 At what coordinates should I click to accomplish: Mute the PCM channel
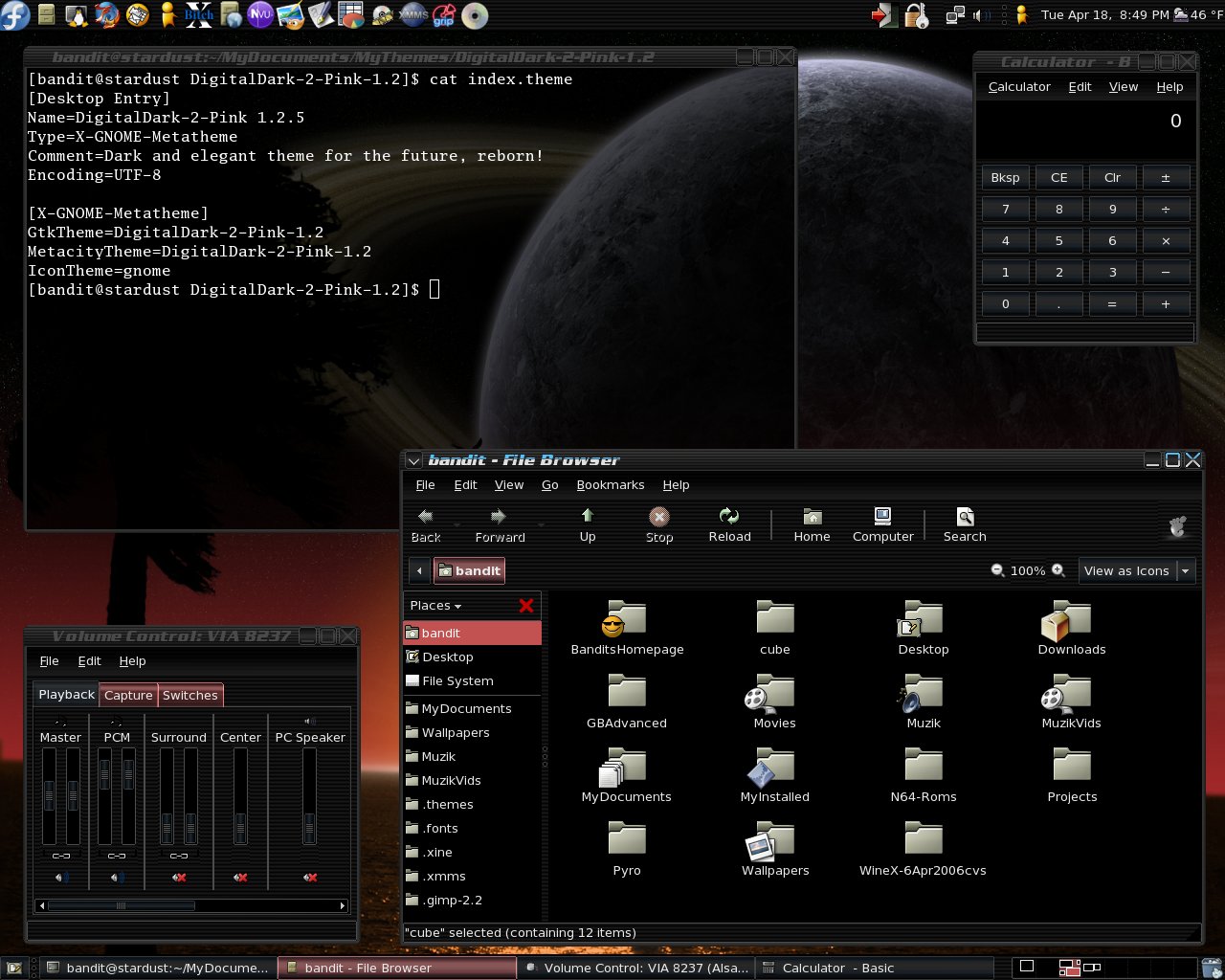(117, 878)
